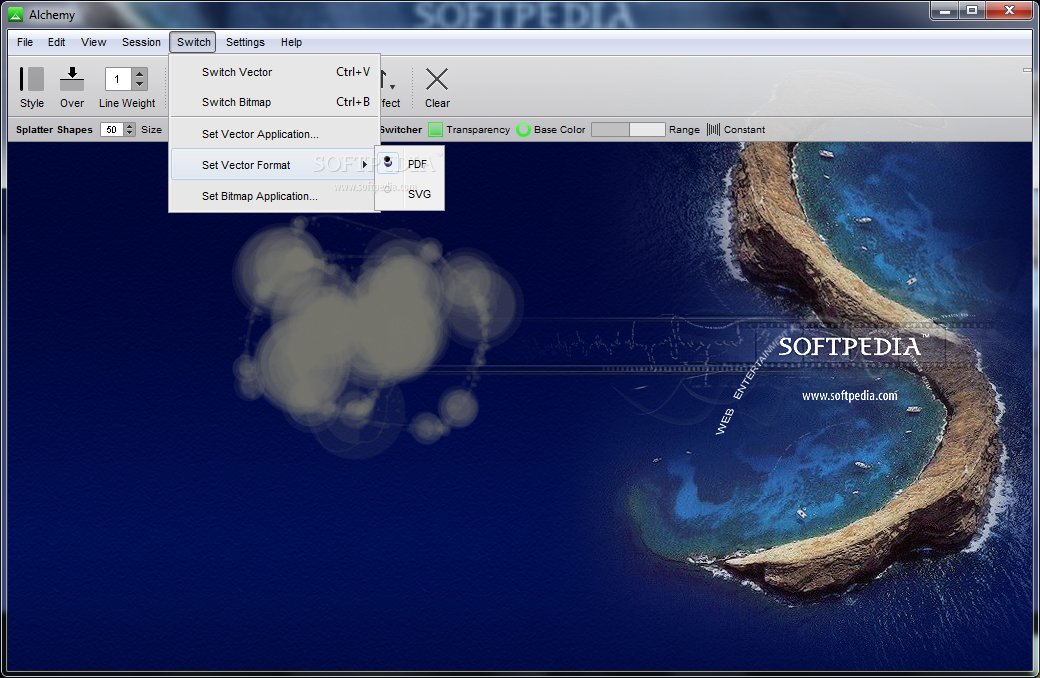
Task: Decrease Splatter Shapes value with down arrow
Action: [130, 133]
